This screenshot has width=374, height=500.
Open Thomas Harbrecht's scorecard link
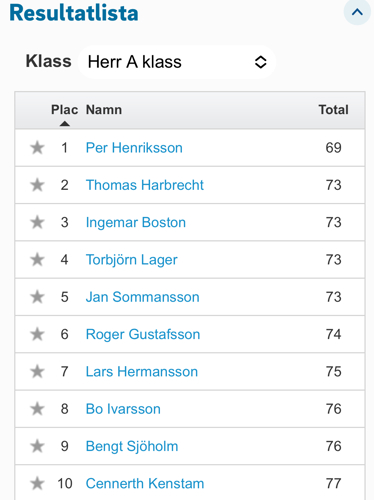click(145, 185)
